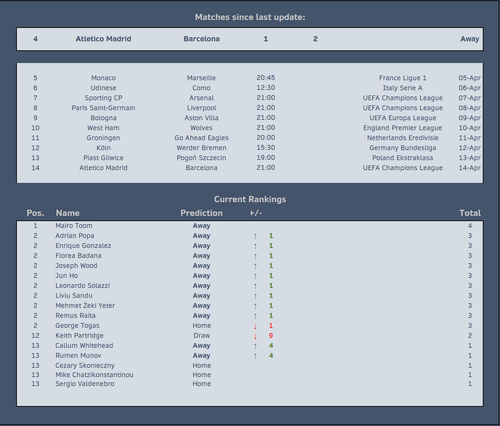The width and height of the screenshot is (500, 426).
Task: Select player 'Liviu Sandu'
Action: coord(74,296)
